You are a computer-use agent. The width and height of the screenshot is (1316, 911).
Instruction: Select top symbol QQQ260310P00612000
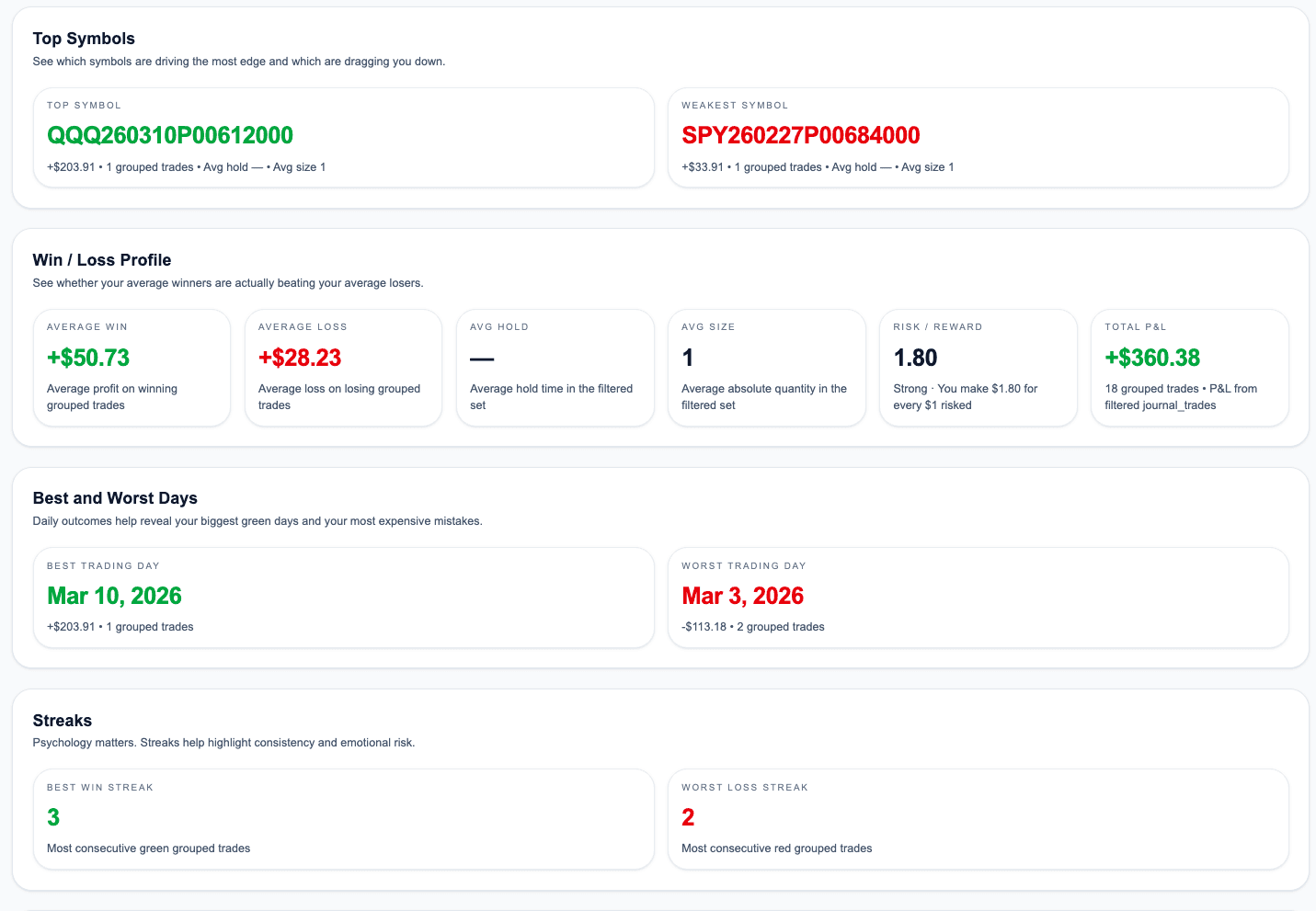click(170, 135)
